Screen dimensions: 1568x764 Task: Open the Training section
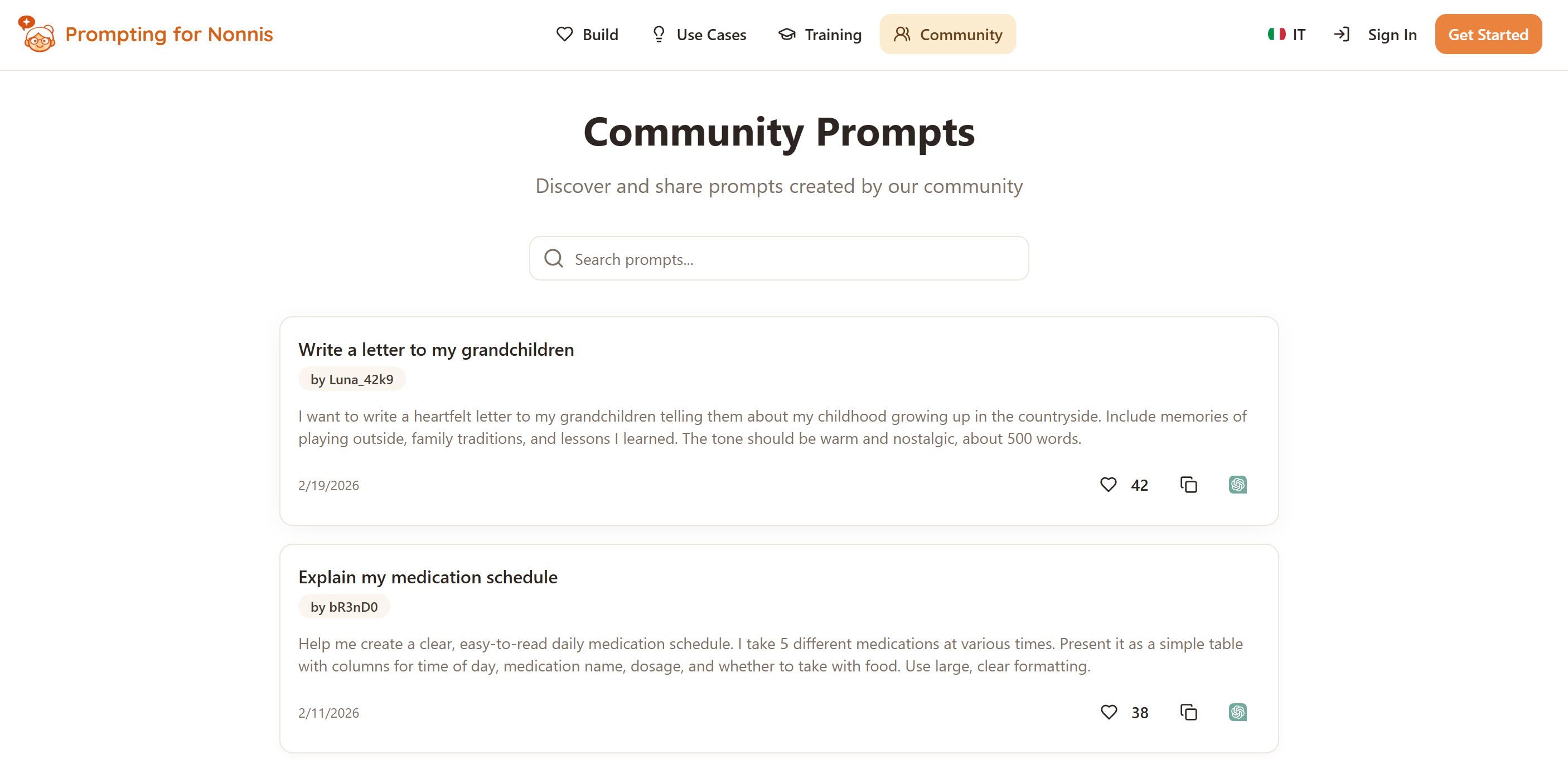pos(820,35)
